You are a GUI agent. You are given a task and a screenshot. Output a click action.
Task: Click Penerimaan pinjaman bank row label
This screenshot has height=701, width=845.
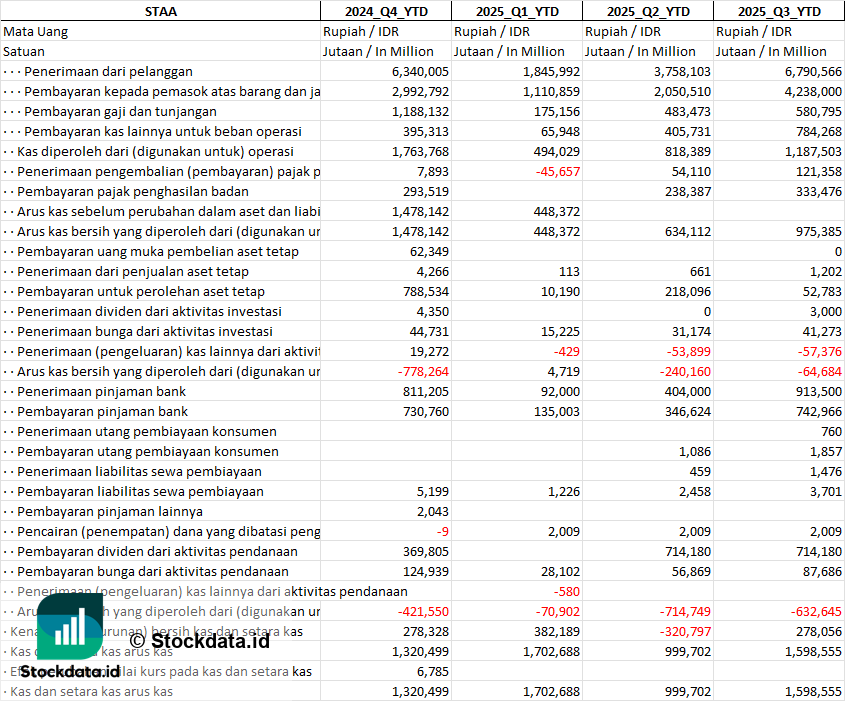[x=101, y=392]
